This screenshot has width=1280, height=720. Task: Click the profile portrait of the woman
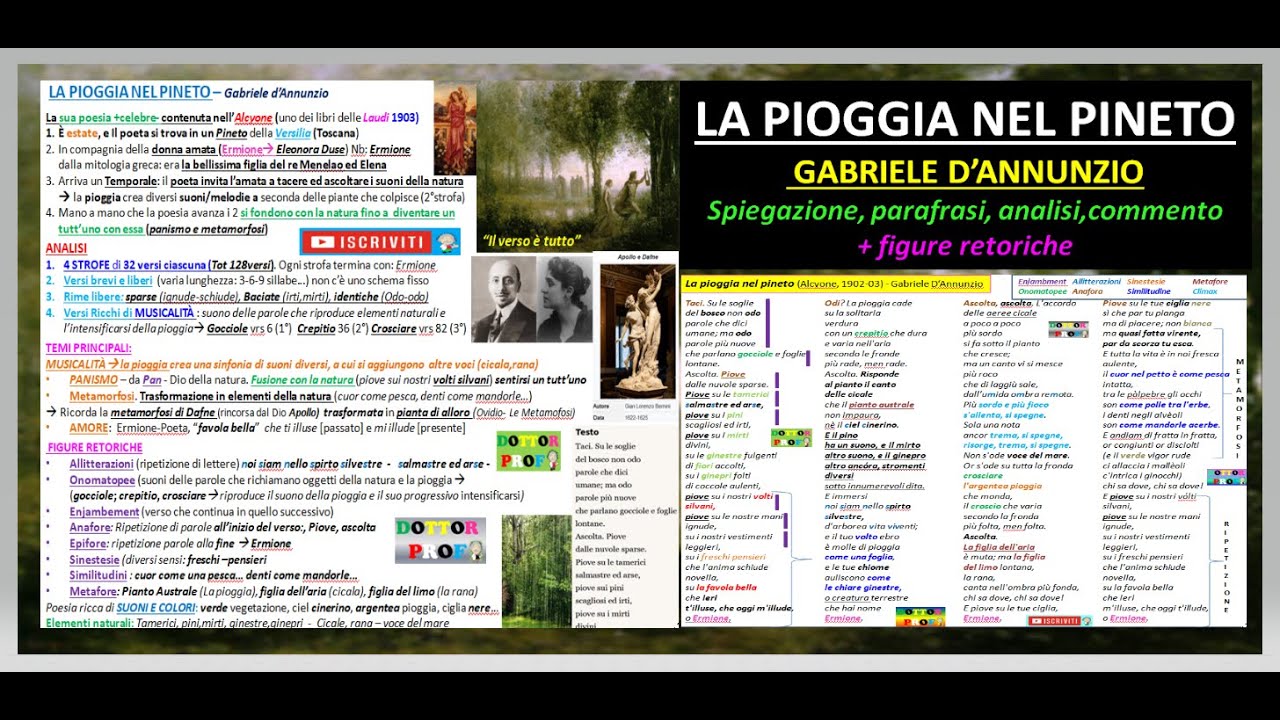tap(565, 300)
